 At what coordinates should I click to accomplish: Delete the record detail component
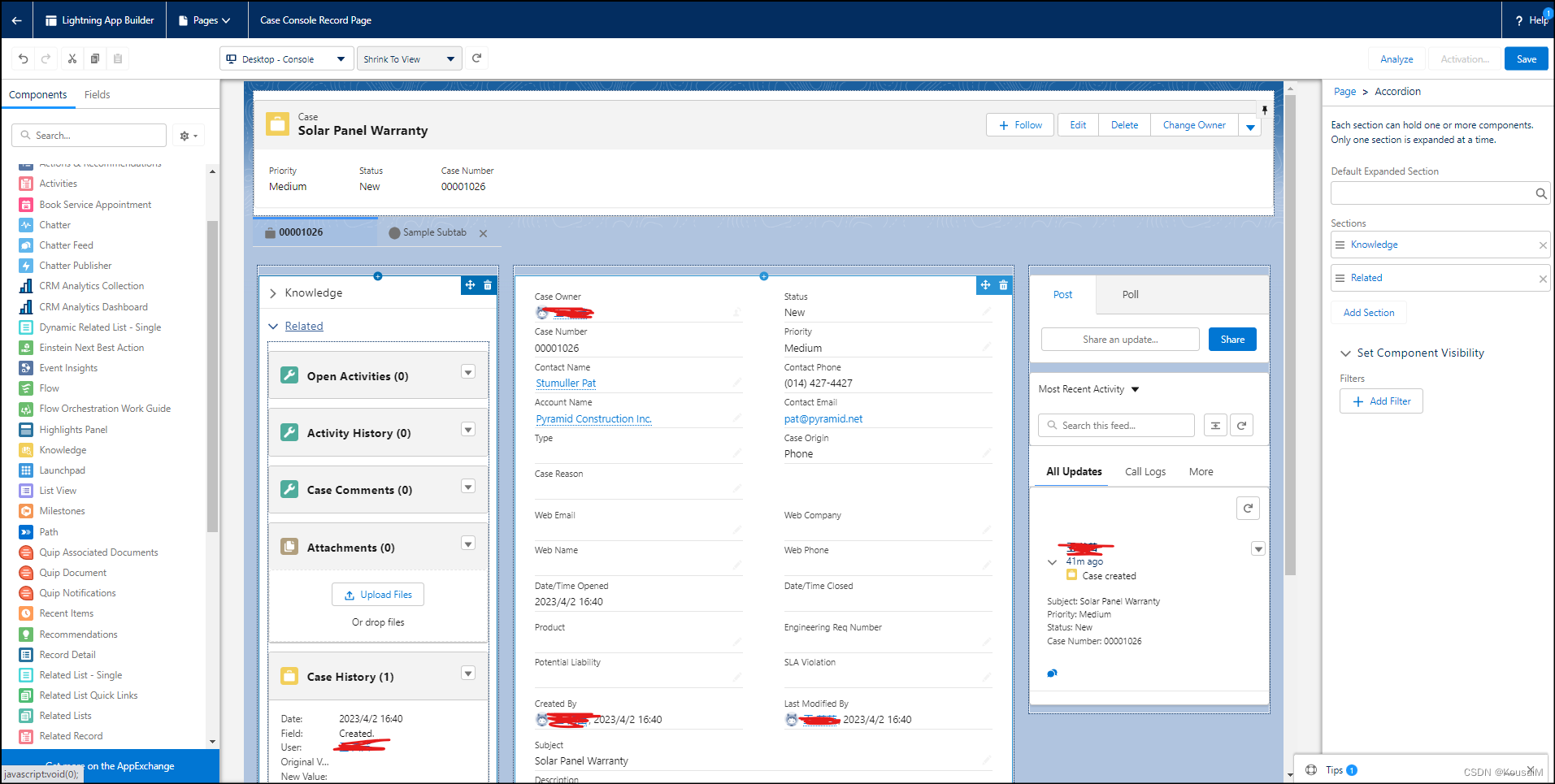(x=1003, y=285)
